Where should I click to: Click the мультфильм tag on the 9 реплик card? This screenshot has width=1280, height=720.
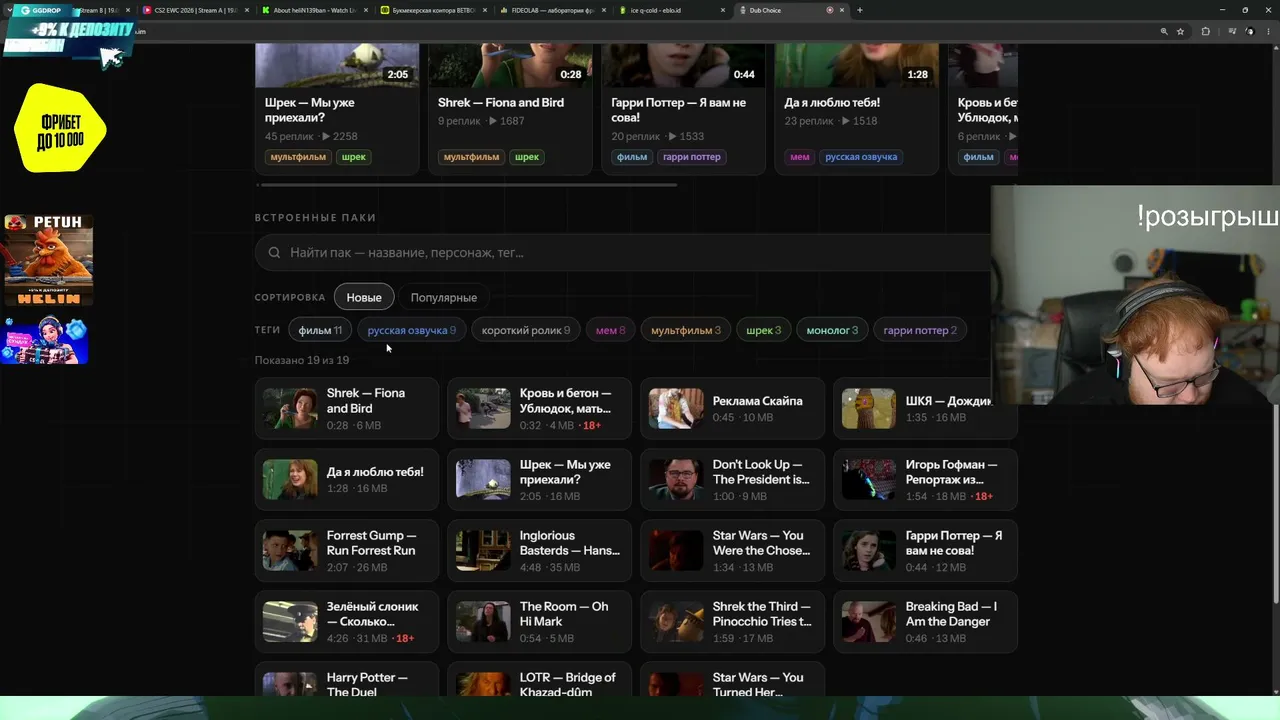coord(471,157)
